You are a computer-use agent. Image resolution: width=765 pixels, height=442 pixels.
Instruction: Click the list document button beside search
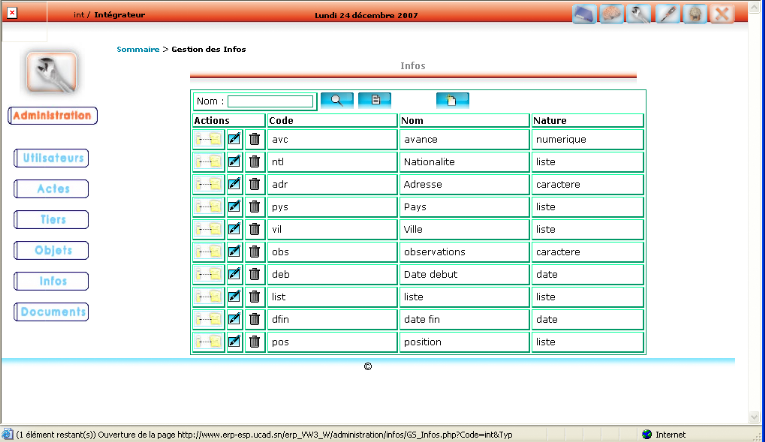[x=375, y=100]
